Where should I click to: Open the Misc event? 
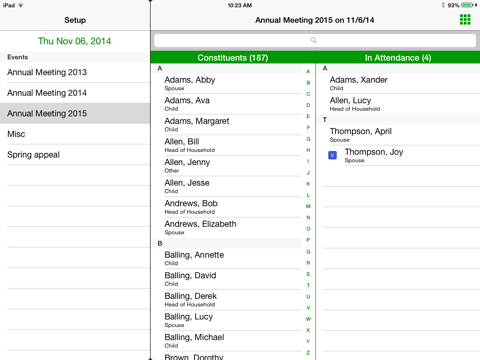click(75, 134)
